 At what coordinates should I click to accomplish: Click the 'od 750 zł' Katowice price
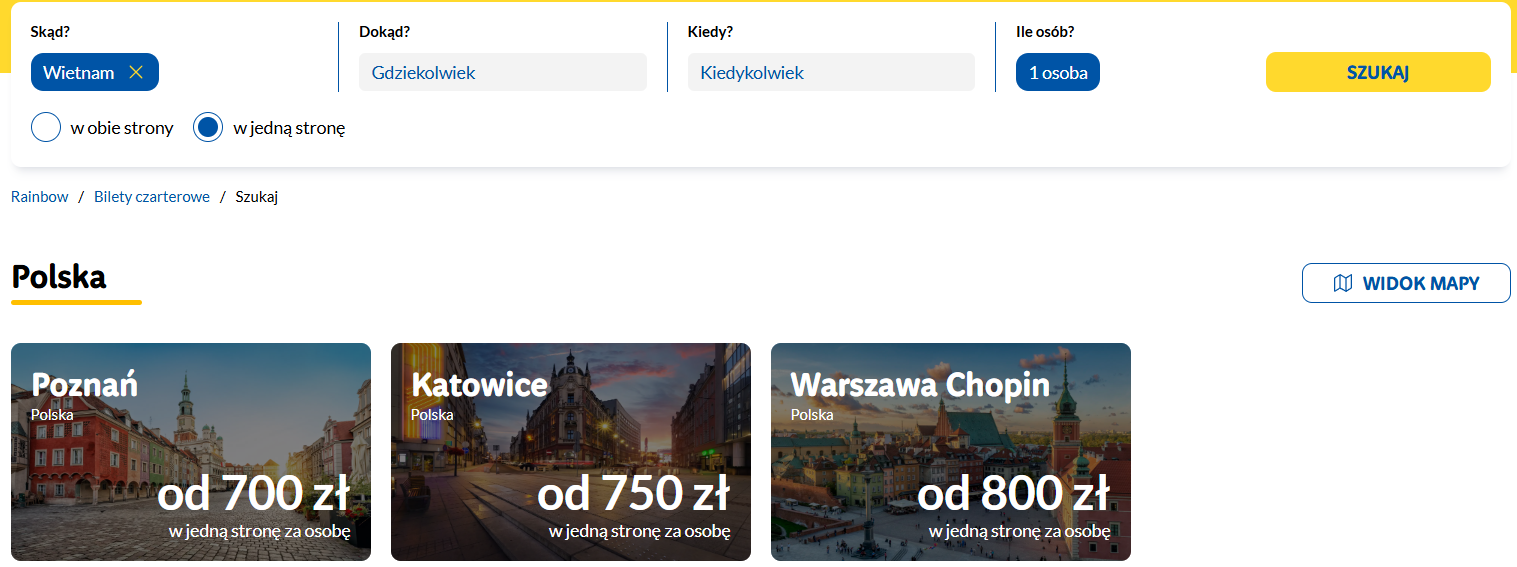click(634, 493)
